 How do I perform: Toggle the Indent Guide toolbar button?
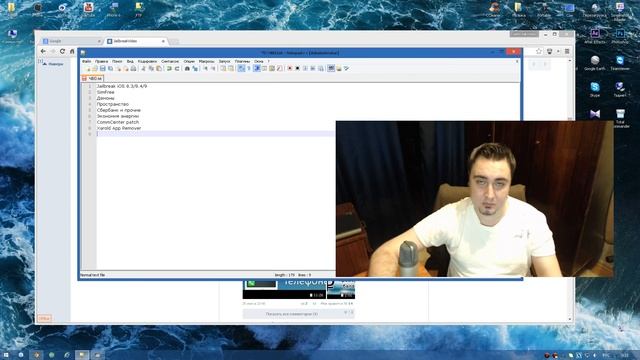pos(257,69)
